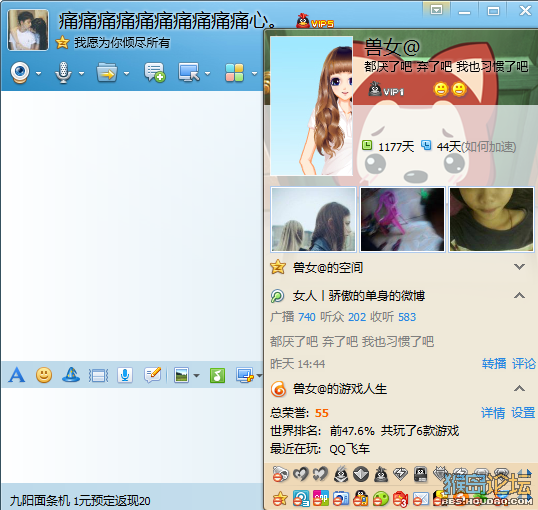538x510 pixels.
Task: Click the send file folder icon
Action: [107, 72]
